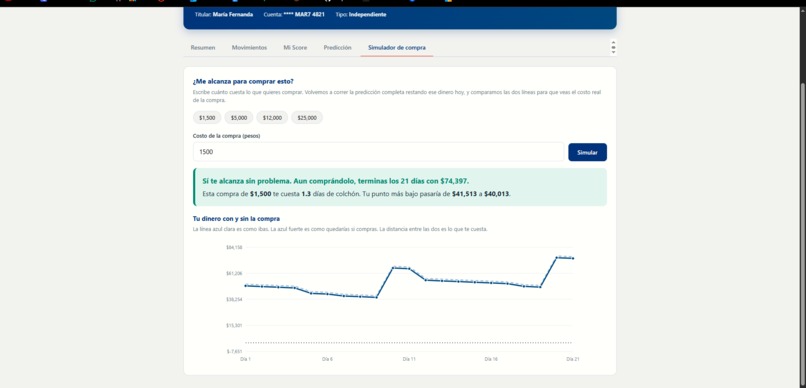Focus the Costo de la compra input
The width and height of the screenshot is (806, 388).
point(378,152)
